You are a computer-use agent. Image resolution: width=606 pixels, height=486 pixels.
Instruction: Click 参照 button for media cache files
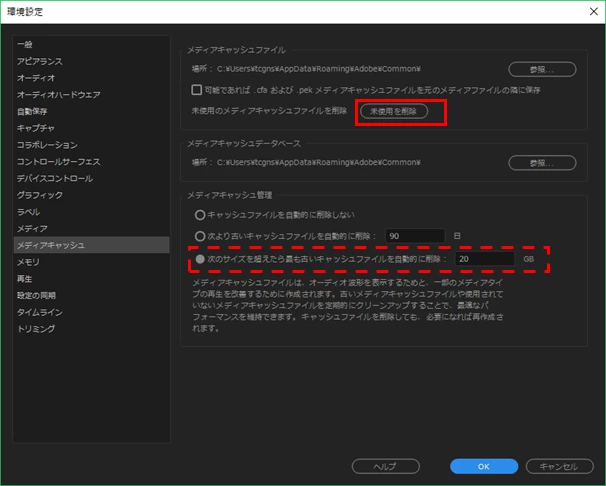pos(542,70)
